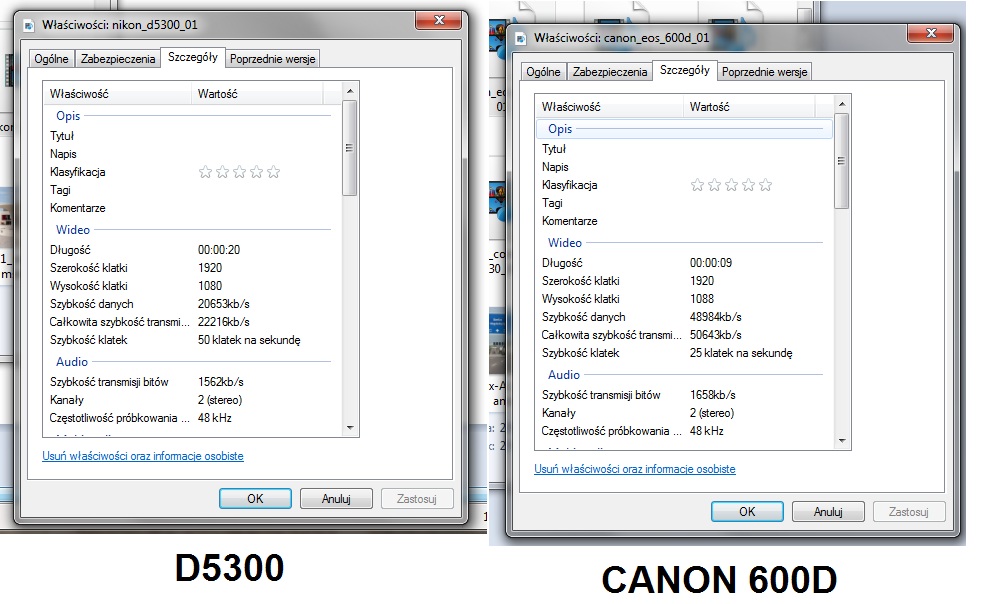Image resolution: width=992 pixels, height=604 pixels.
Task: Select the Opis group header in the canon_eos_600d_01 window
Action: point(685,129)
